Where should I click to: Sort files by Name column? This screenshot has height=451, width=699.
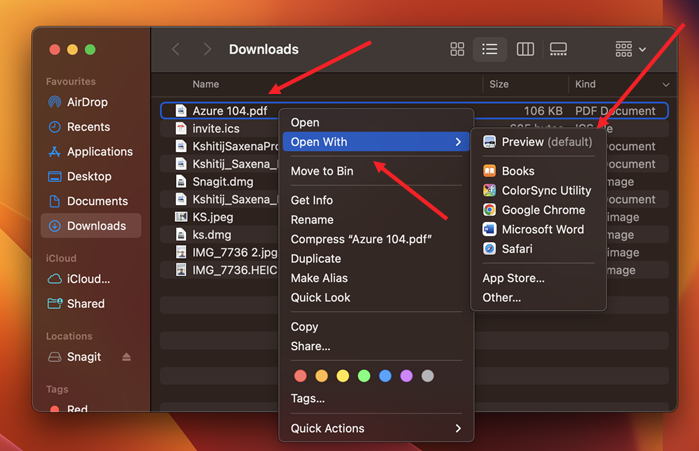[206, 84]
